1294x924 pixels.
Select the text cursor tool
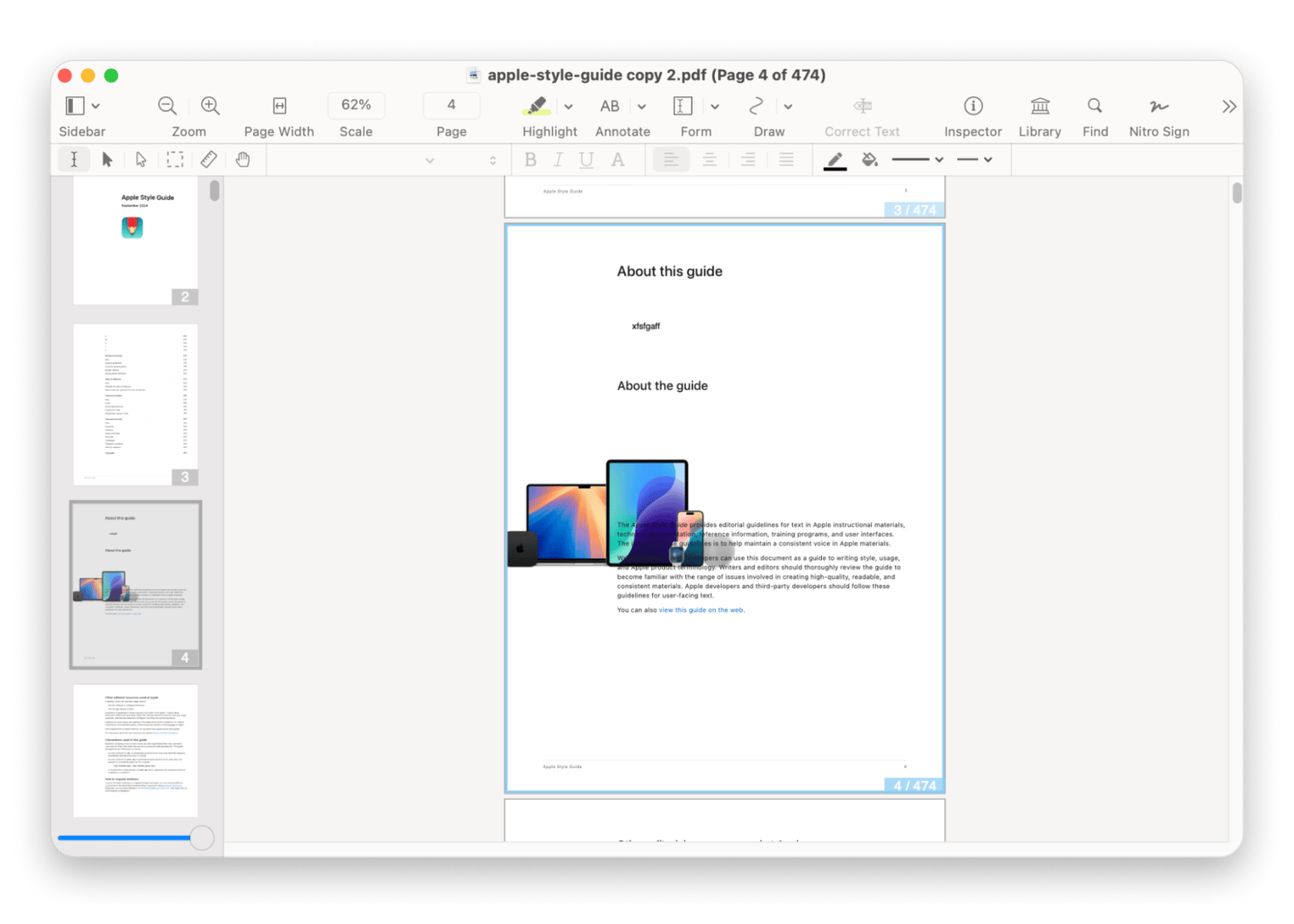coord(74,159)
